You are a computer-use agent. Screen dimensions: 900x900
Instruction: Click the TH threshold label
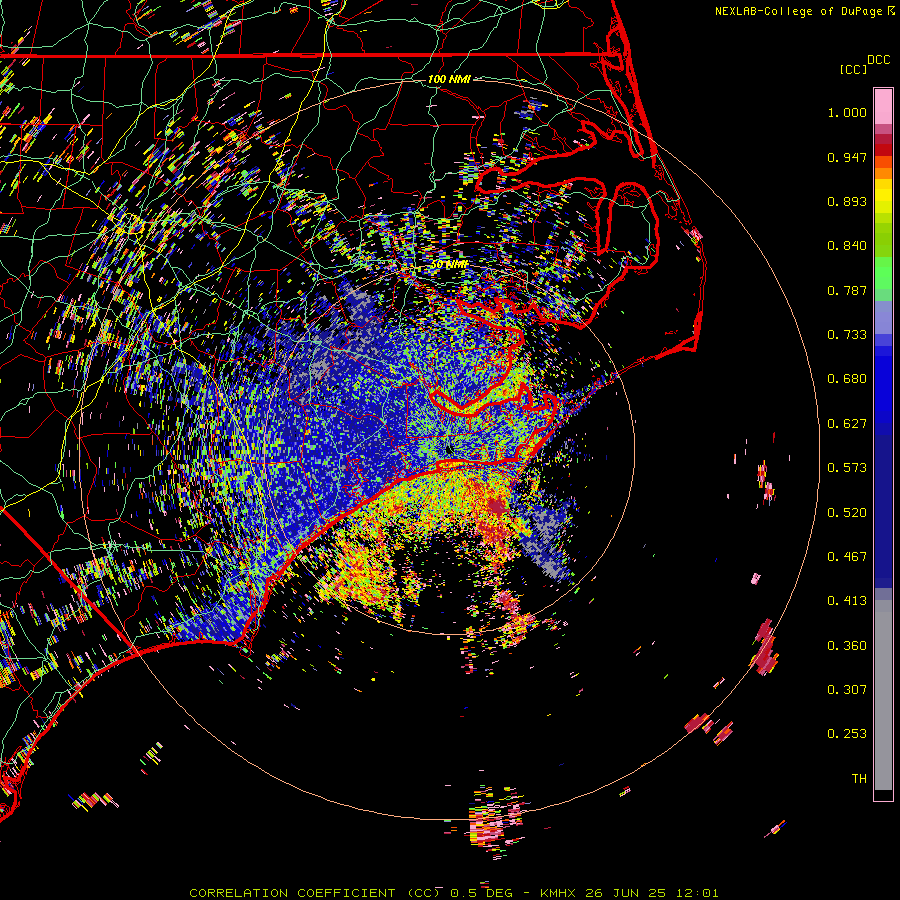(859, 779)
